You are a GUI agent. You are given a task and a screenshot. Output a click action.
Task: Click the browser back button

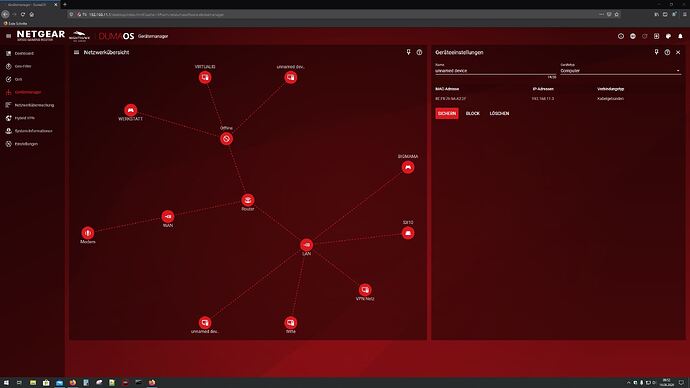[x=5, y=14]
